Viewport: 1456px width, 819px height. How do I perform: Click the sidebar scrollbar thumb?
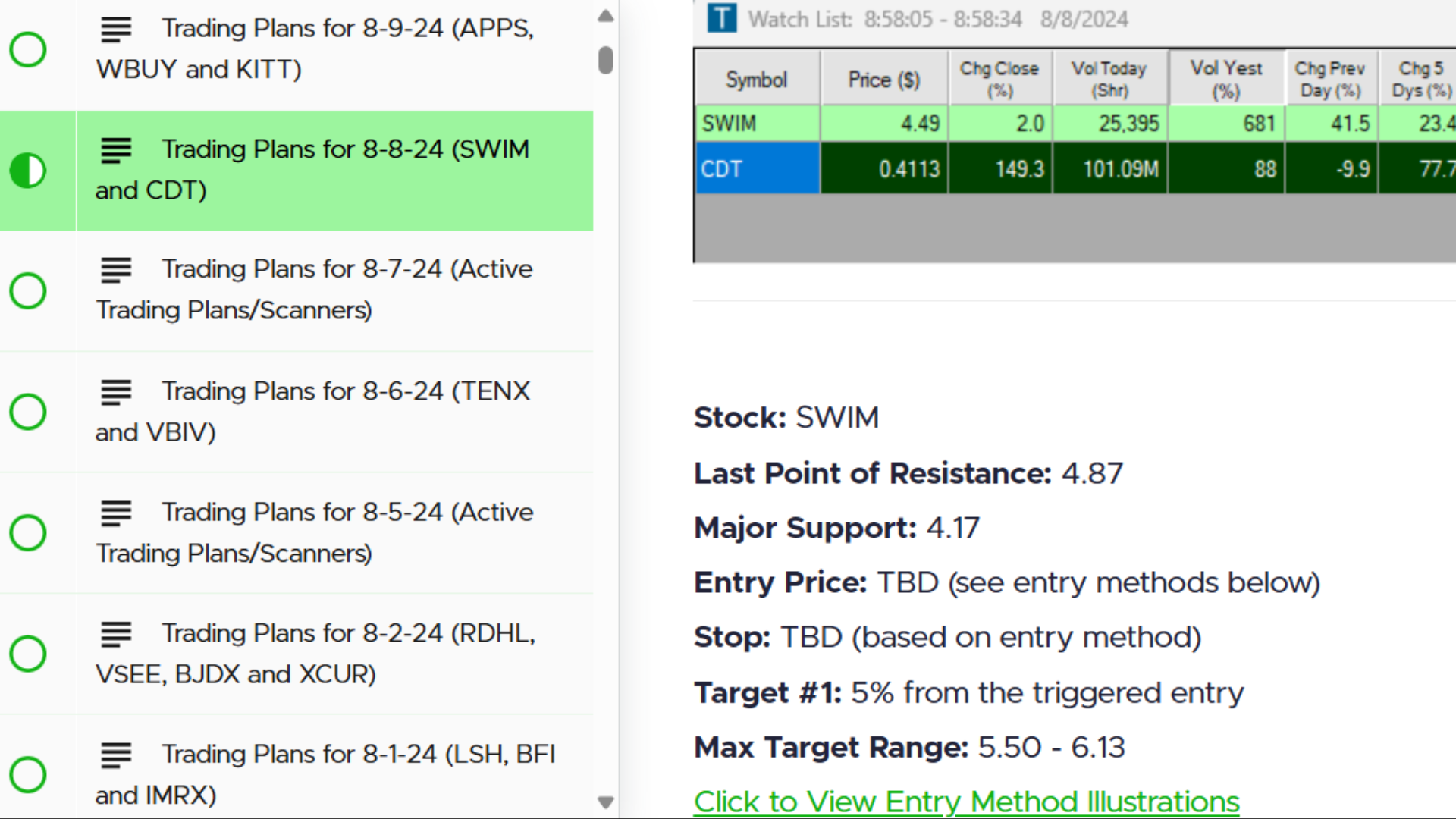pos(605,60)
